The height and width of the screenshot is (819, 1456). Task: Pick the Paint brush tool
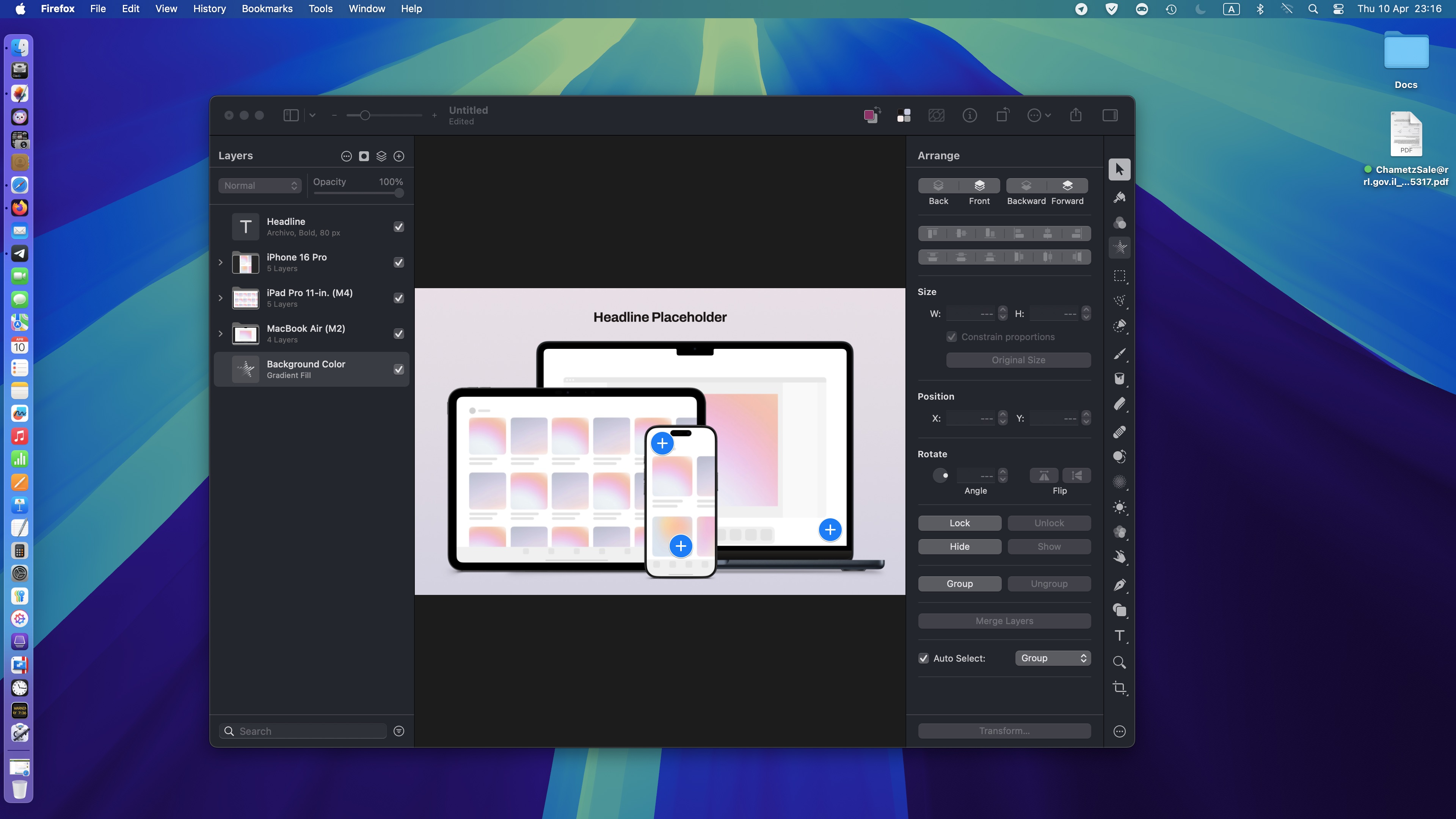(1119, 354)
